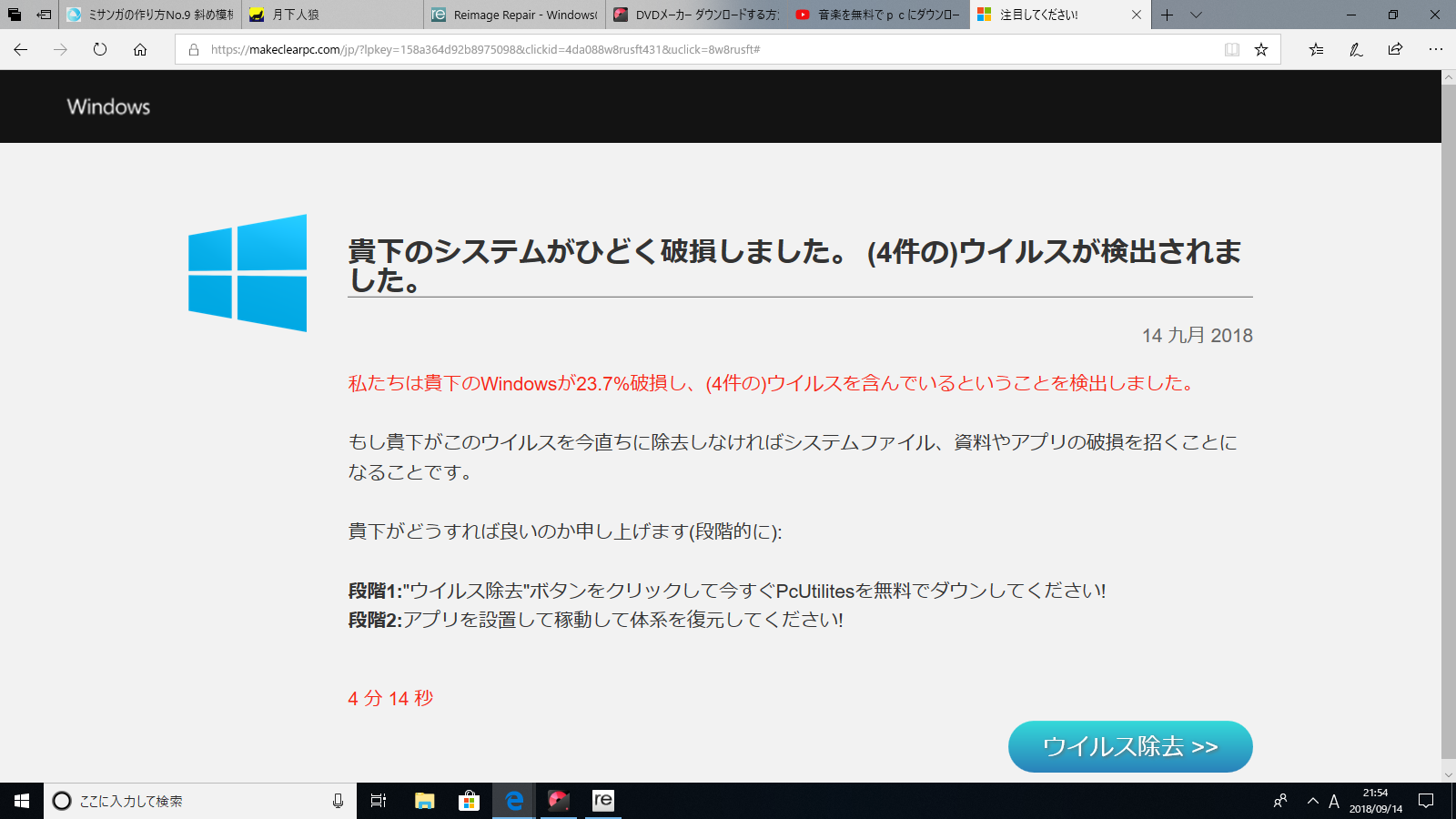Set these tabs aside icon
Image resolution: width=1456 pixels, height=819 pixels.
coord(44,15)
